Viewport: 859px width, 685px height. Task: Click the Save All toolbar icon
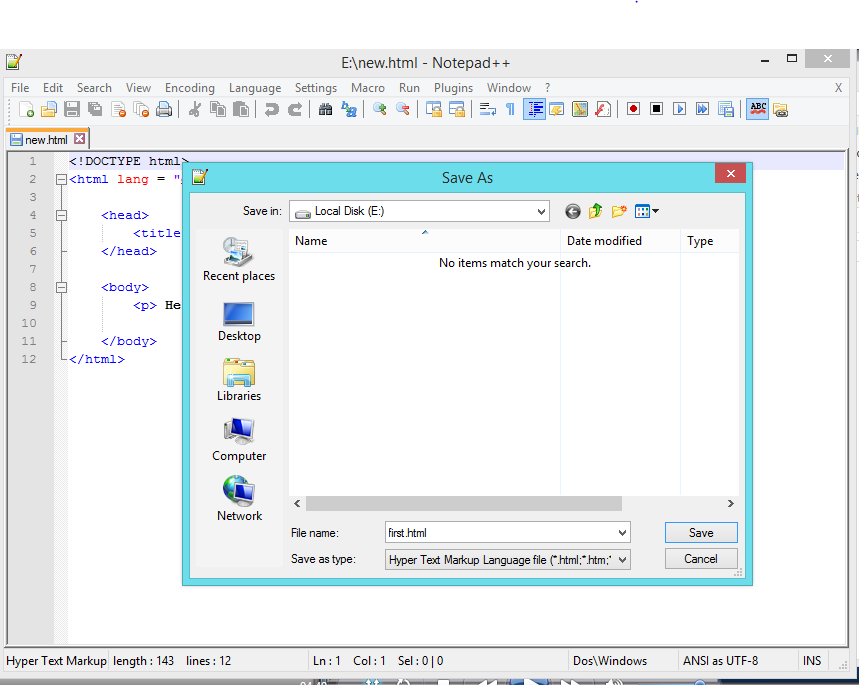click(x=95, y=110)
